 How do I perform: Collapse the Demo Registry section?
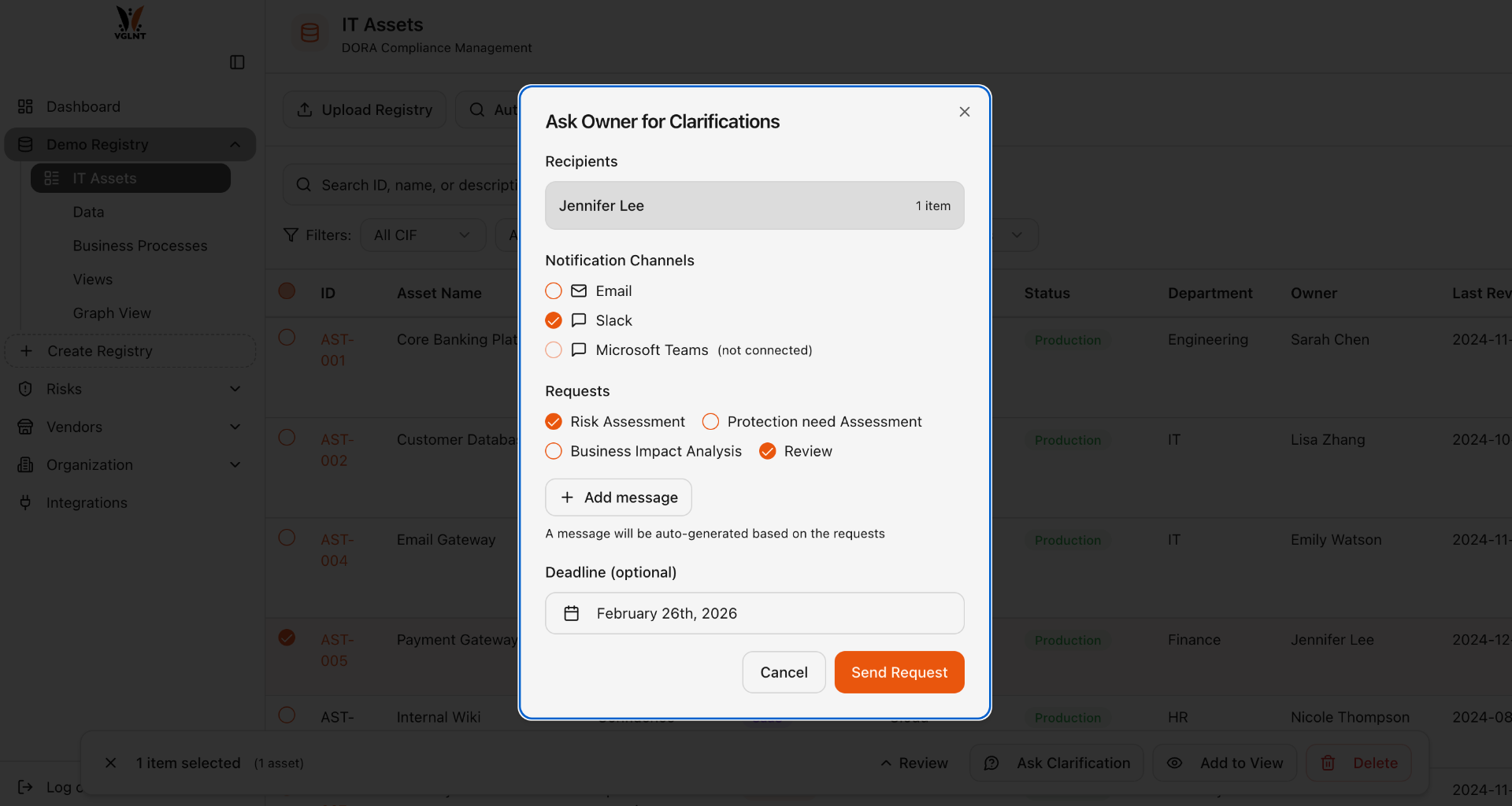coord(235,144)
